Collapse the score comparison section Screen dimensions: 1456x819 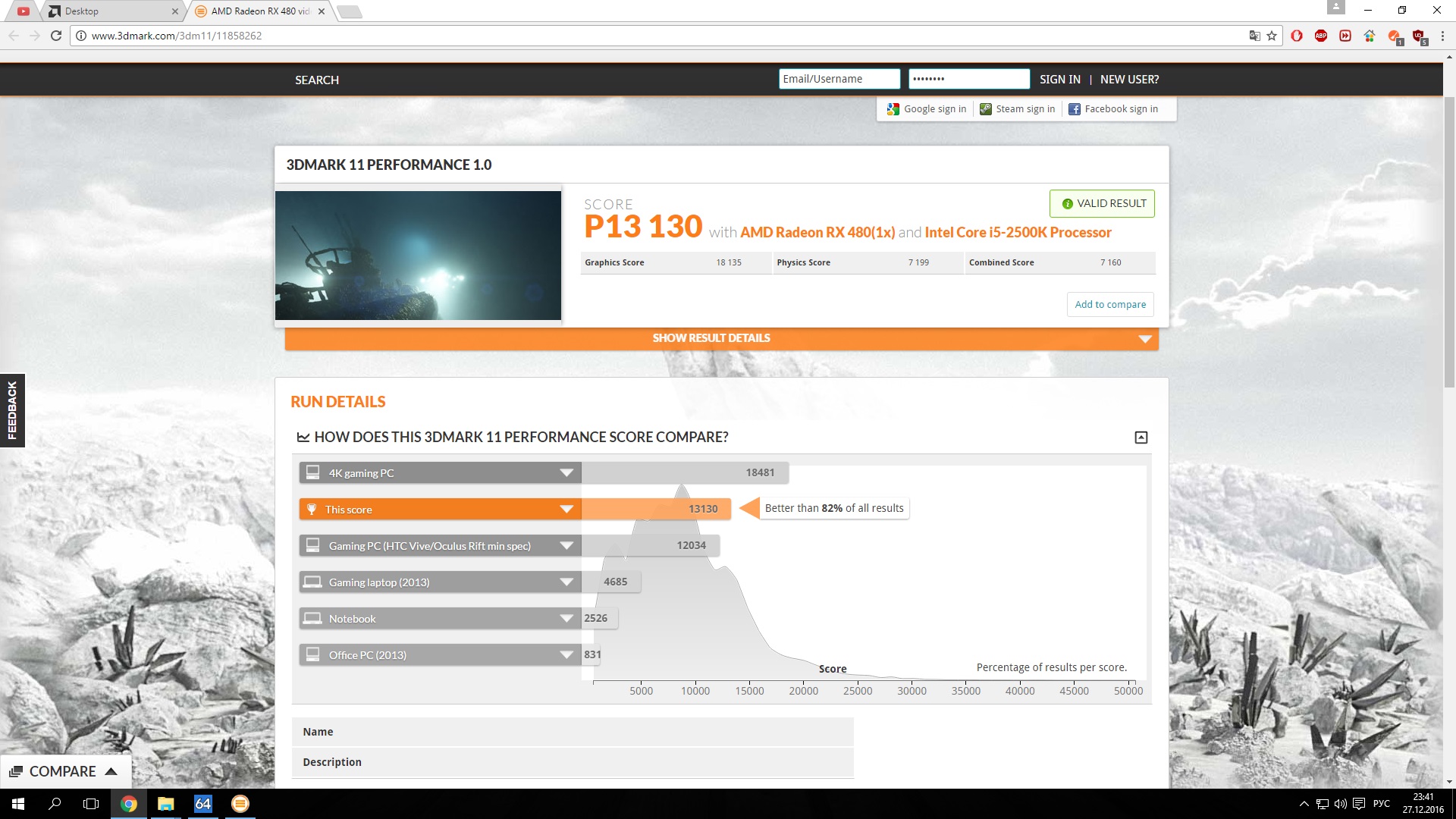click(x=1141, y=438)
